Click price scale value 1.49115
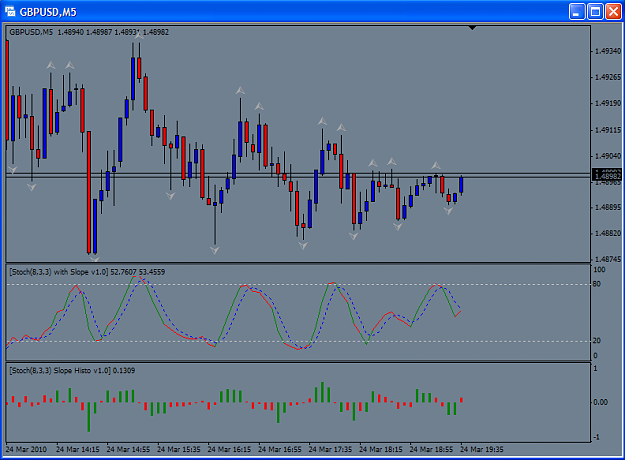This screenshot has height=460, width=625. [607, 130]
